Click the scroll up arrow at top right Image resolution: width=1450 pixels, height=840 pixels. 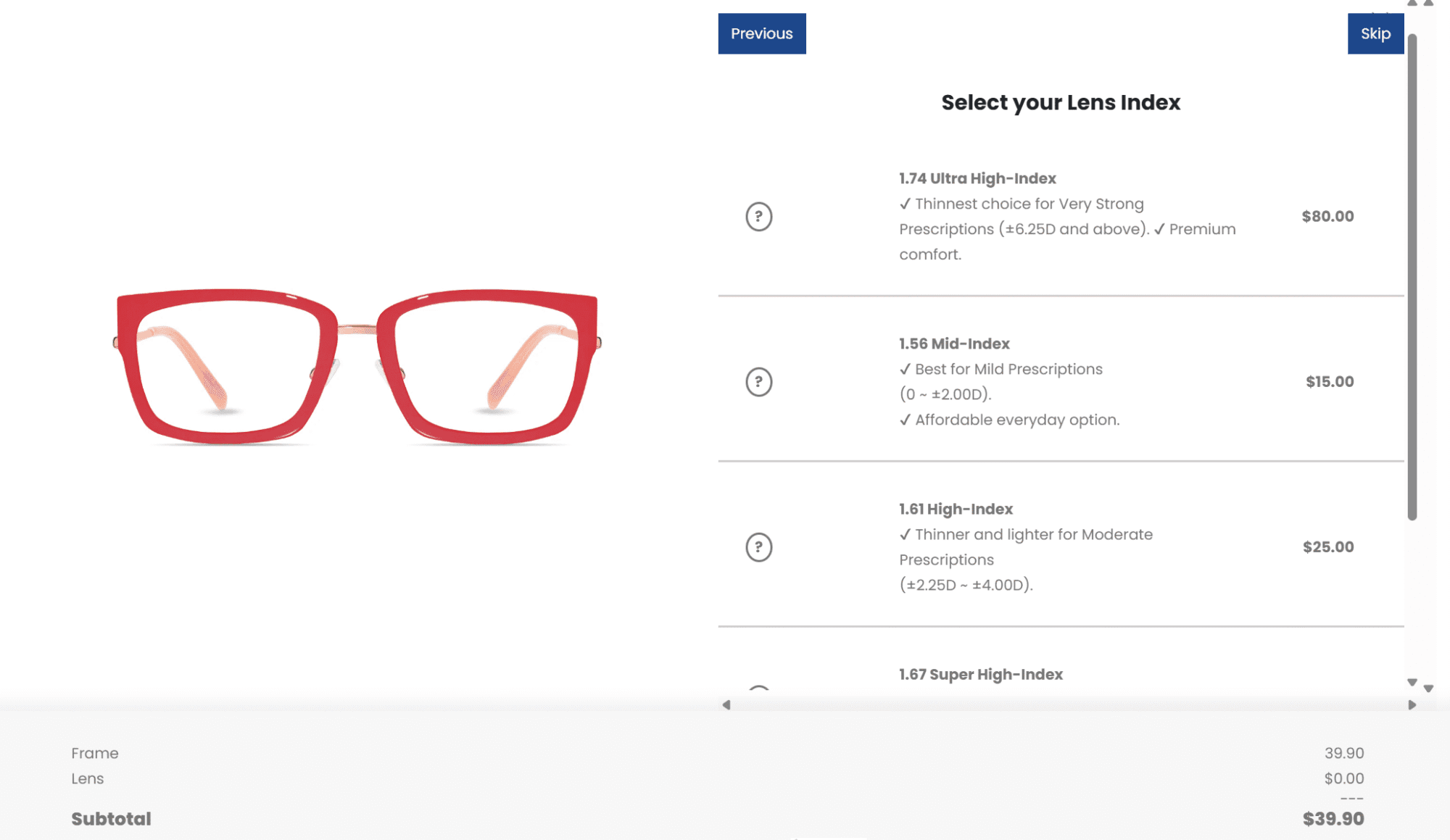1412,4
